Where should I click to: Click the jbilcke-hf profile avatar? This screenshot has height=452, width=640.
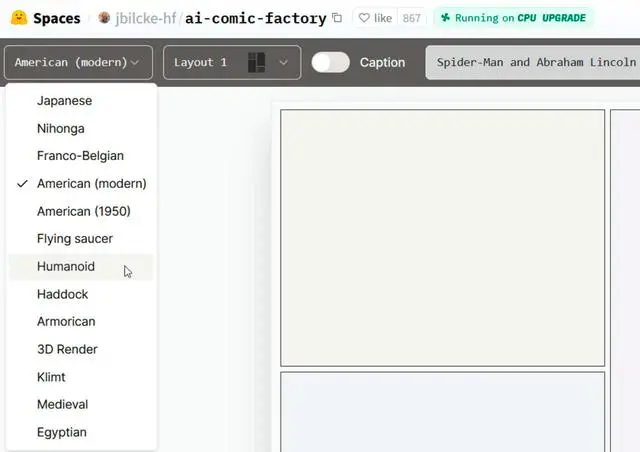click(x=104, y=18)
